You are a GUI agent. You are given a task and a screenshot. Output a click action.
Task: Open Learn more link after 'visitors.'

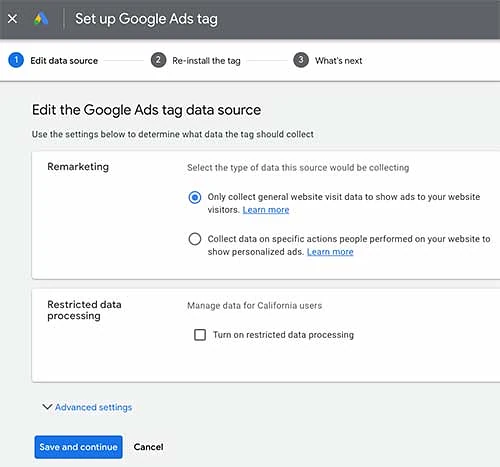click(x=266, y=210)
